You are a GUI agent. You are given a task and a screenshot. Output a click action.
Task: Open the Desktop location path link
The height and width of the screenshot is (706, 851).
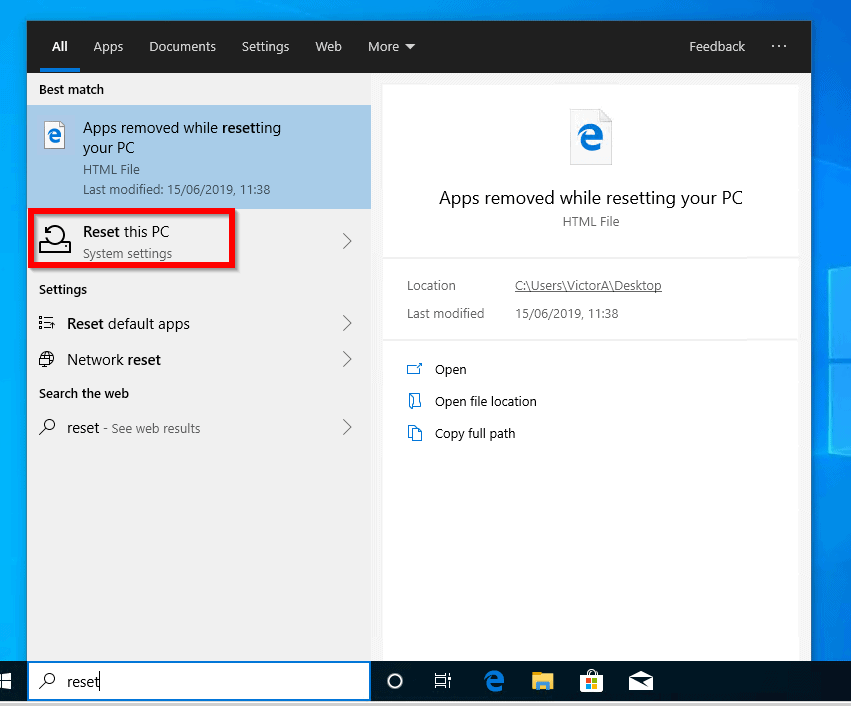point(588,286)
